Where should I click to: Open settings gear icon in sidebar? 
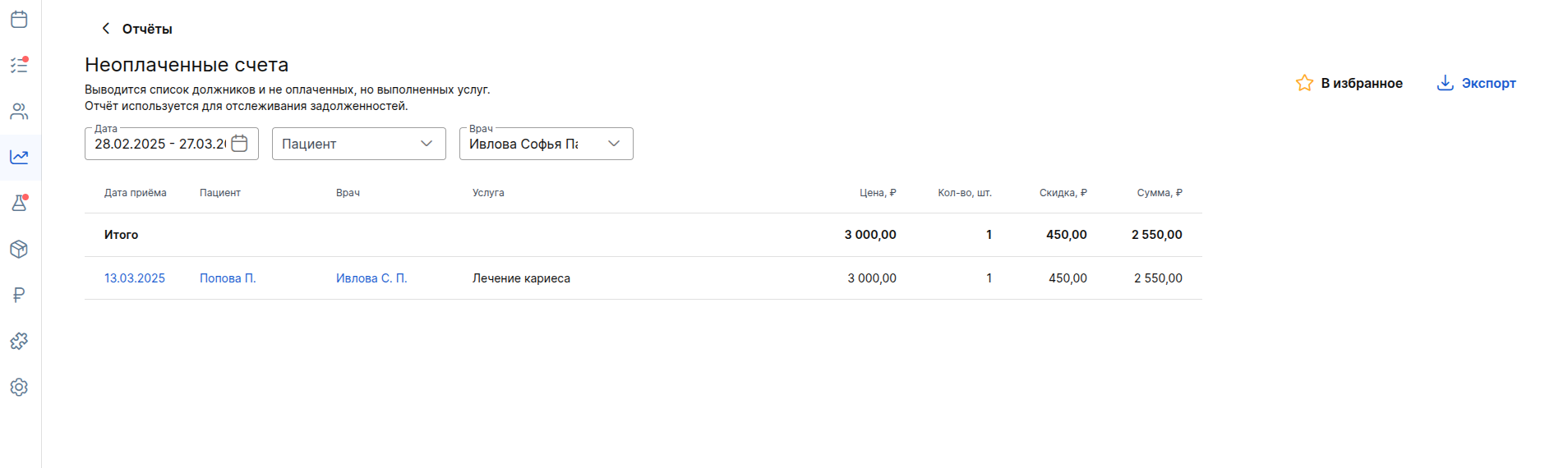coord(19,387)
